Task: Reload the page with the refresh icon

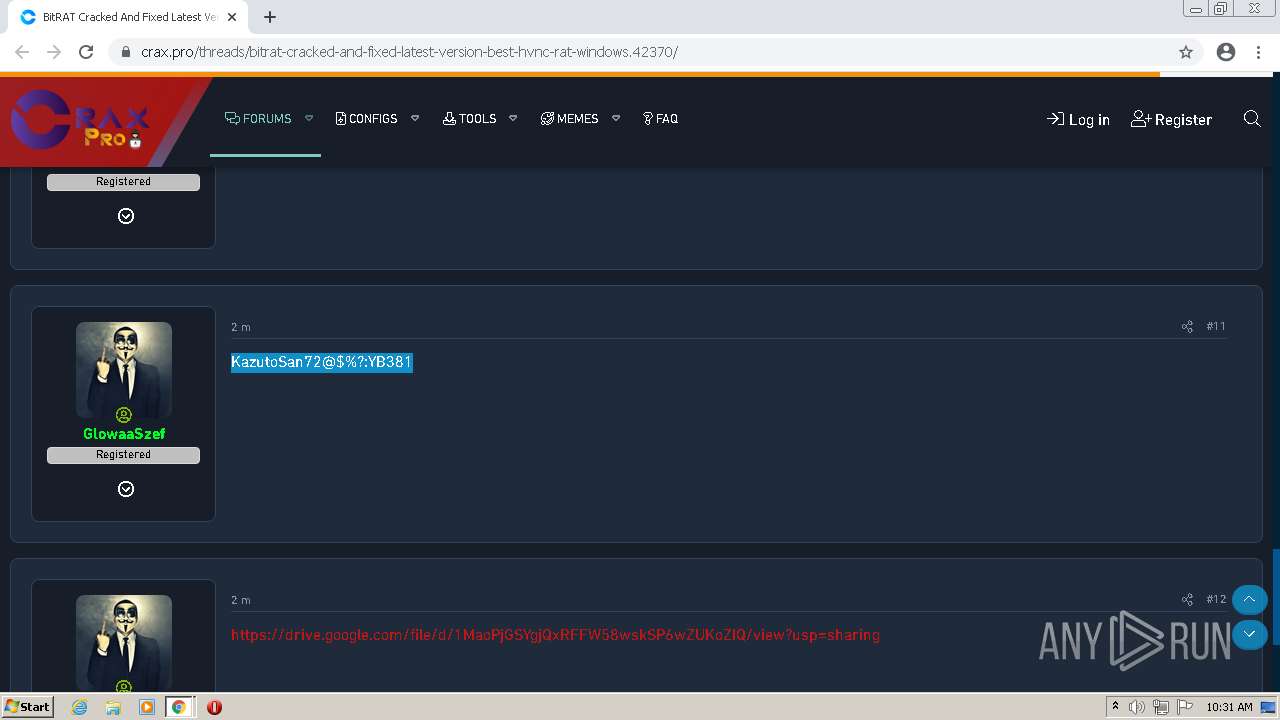Action: click(86, 52)
